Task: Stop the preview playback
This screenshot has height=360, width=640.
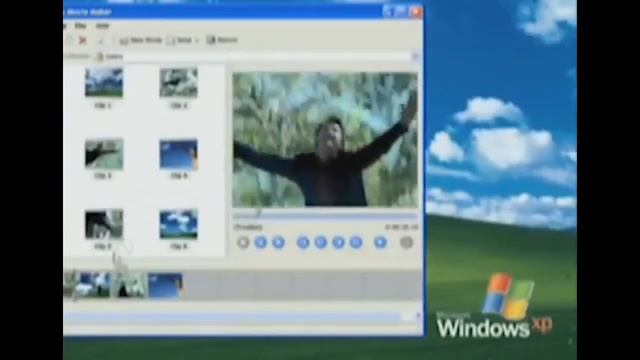Action: click(278, 242)
